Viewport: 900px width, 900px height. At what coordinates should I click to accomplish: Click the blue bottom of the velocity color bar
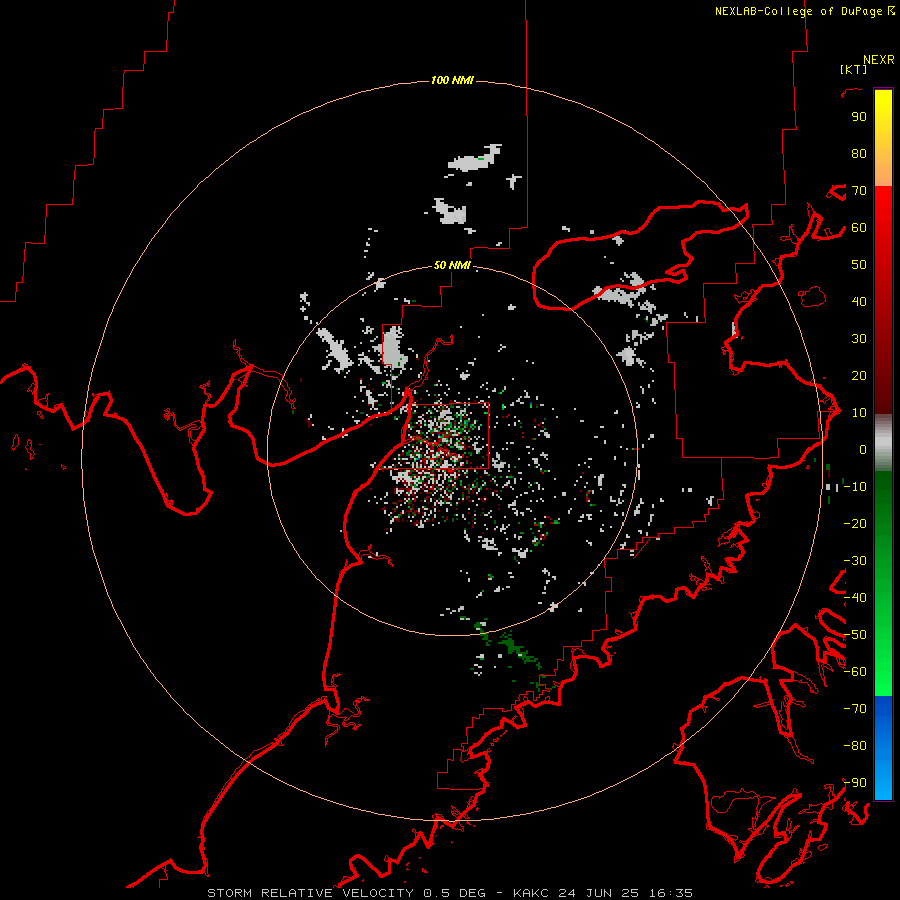click(x=883, y=748)
